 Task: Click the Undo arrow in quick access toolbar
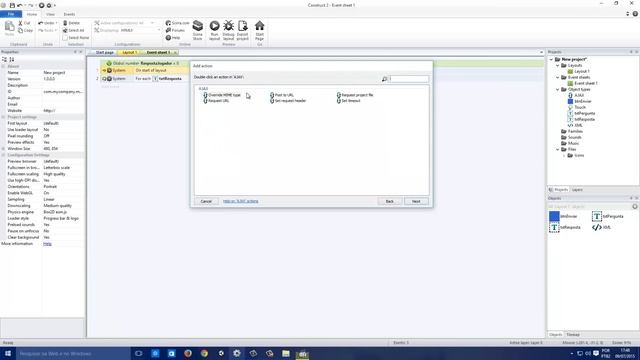pos(20,5)
